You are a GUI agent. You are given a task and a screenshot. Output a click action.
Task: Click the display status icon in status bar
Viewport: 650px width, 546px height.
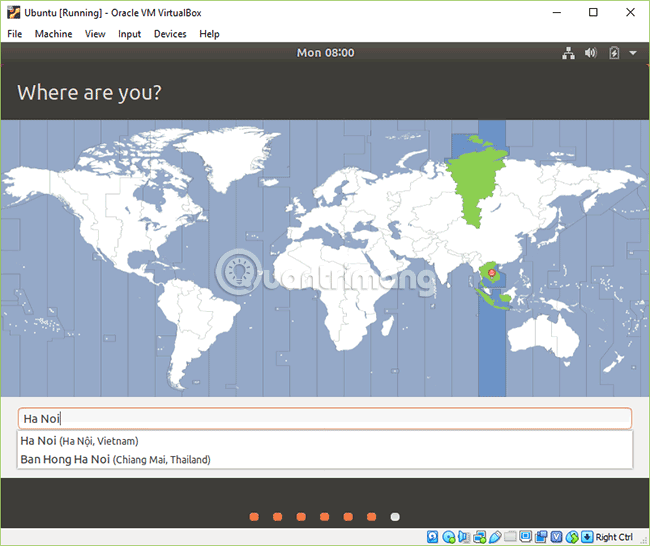click(526, 536)
